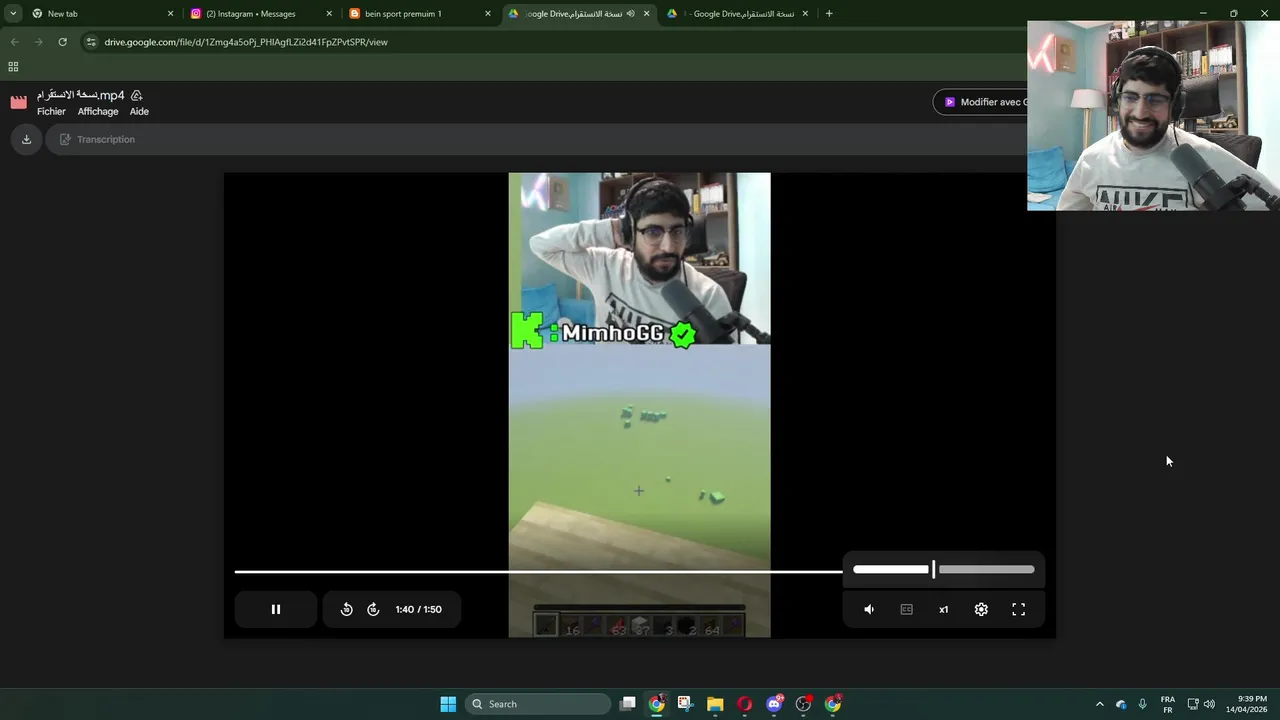Go back to the previous page

[14, 42]
